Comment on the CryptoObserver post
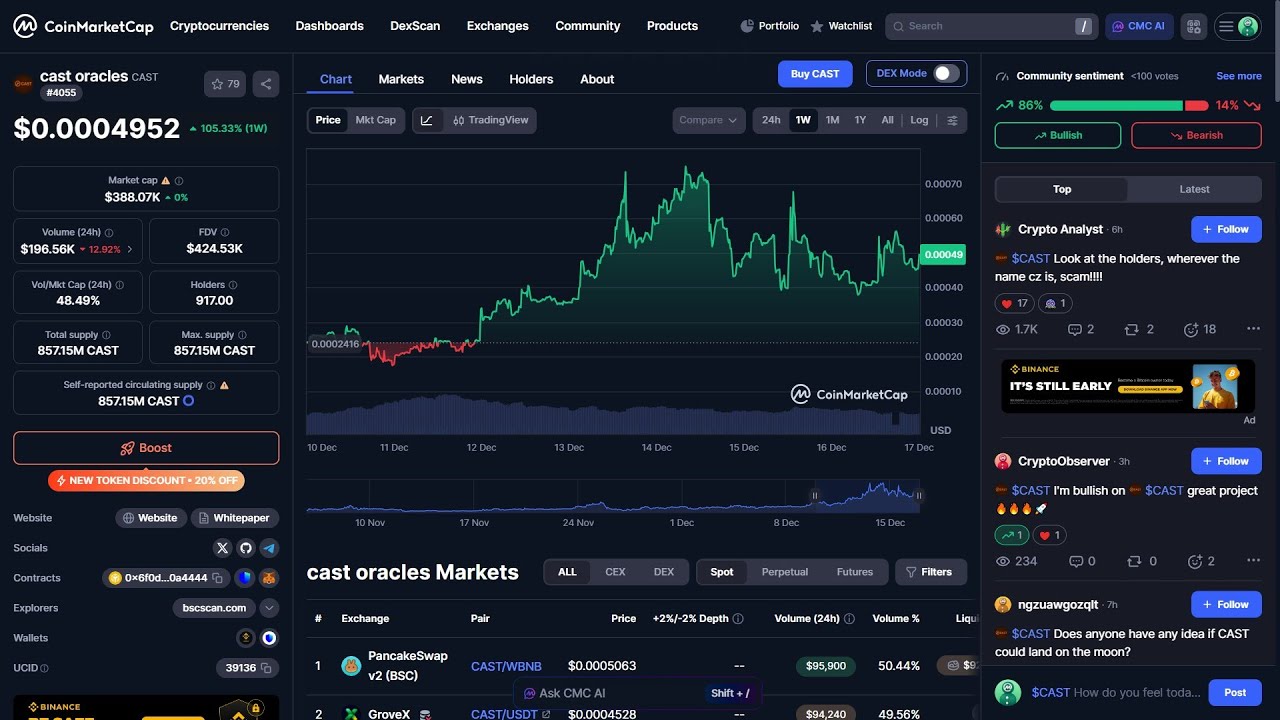The image size is (1280, 720). 1081,561
